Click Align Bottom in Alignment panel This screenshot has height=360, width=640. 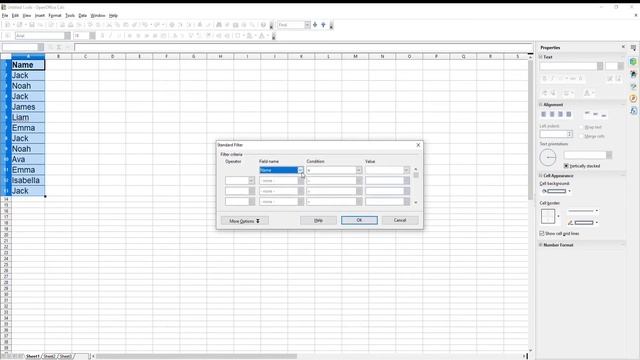pos(604,114)
